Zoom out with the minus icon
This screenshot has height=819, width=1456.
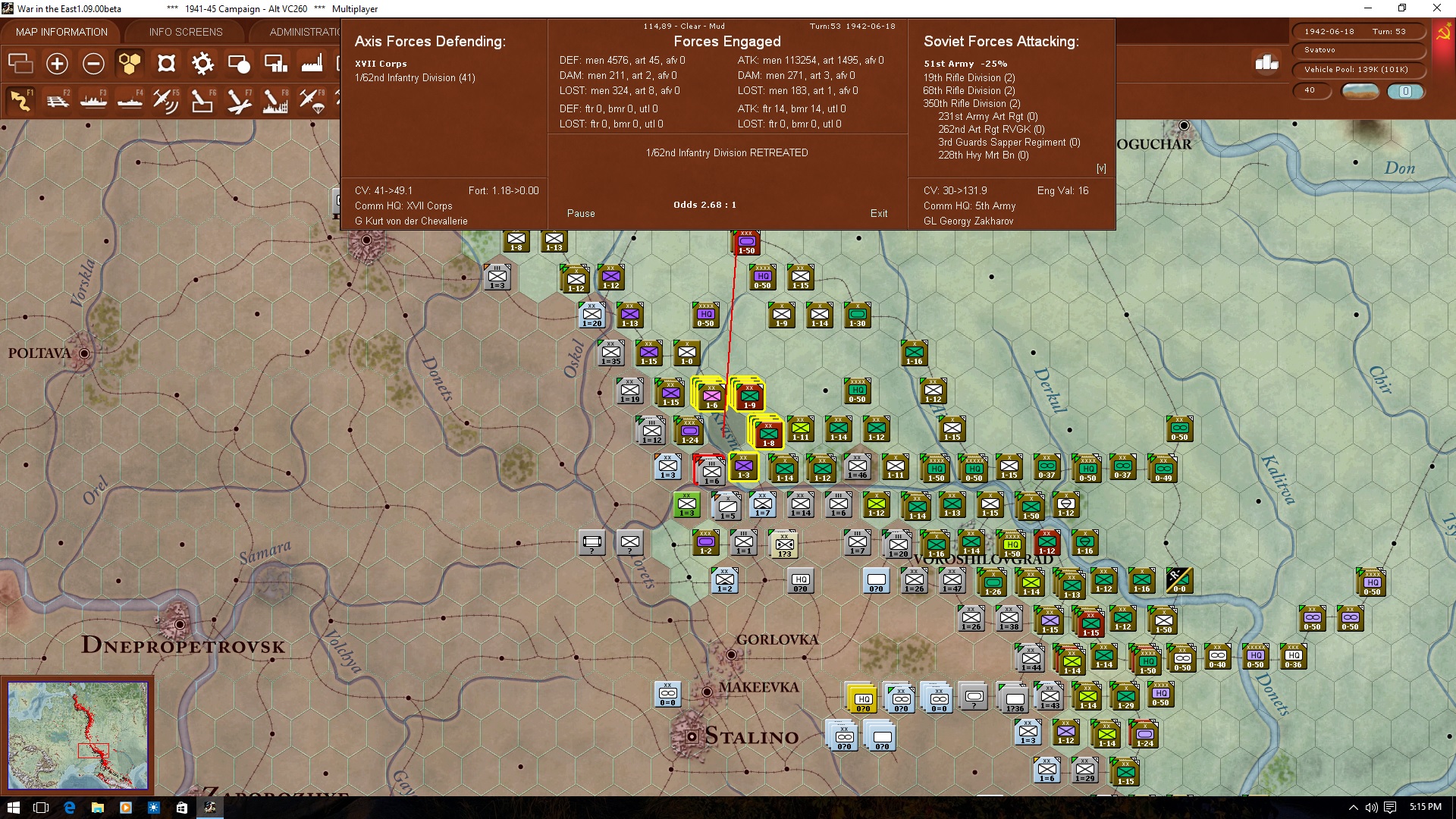pos(93,64)
